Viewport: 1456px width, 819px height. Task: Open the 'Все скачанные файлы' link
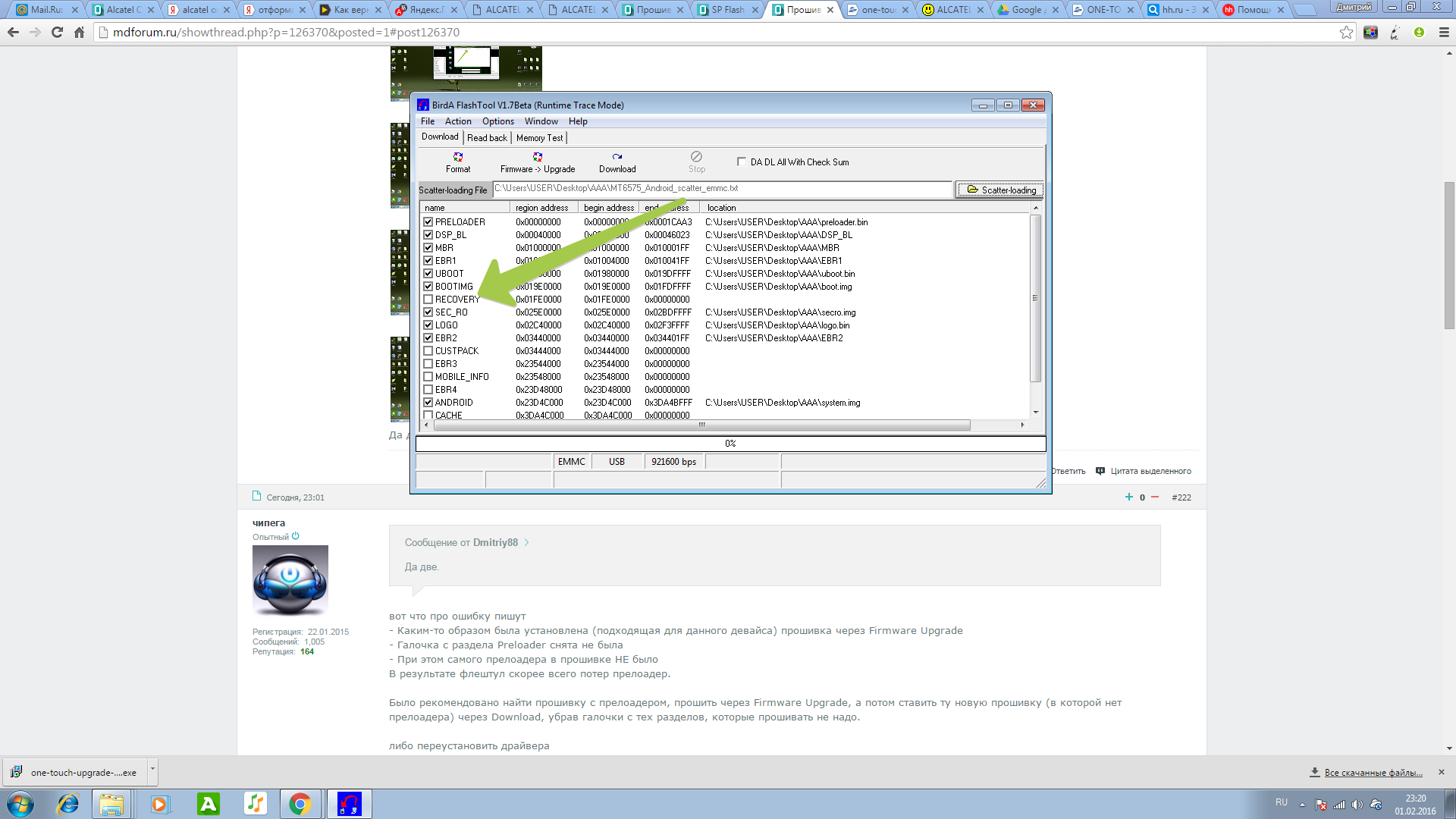pyautogui.click(x=1373, y=773)
